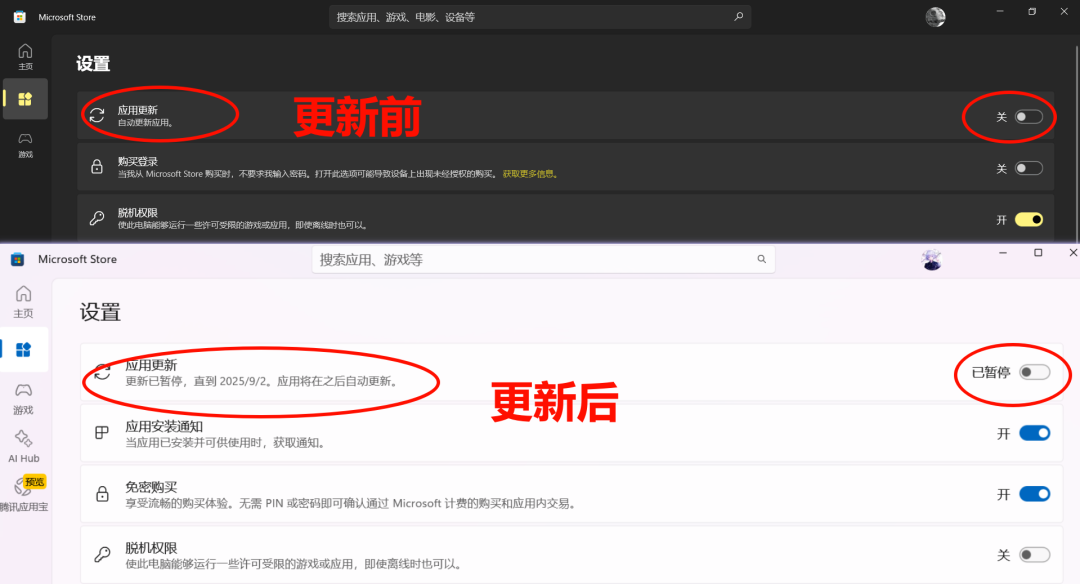Open profile avatar in dark Store window
Image resolution: width=1080 pixels, height=584 pixels.
(x=935, y=17)
